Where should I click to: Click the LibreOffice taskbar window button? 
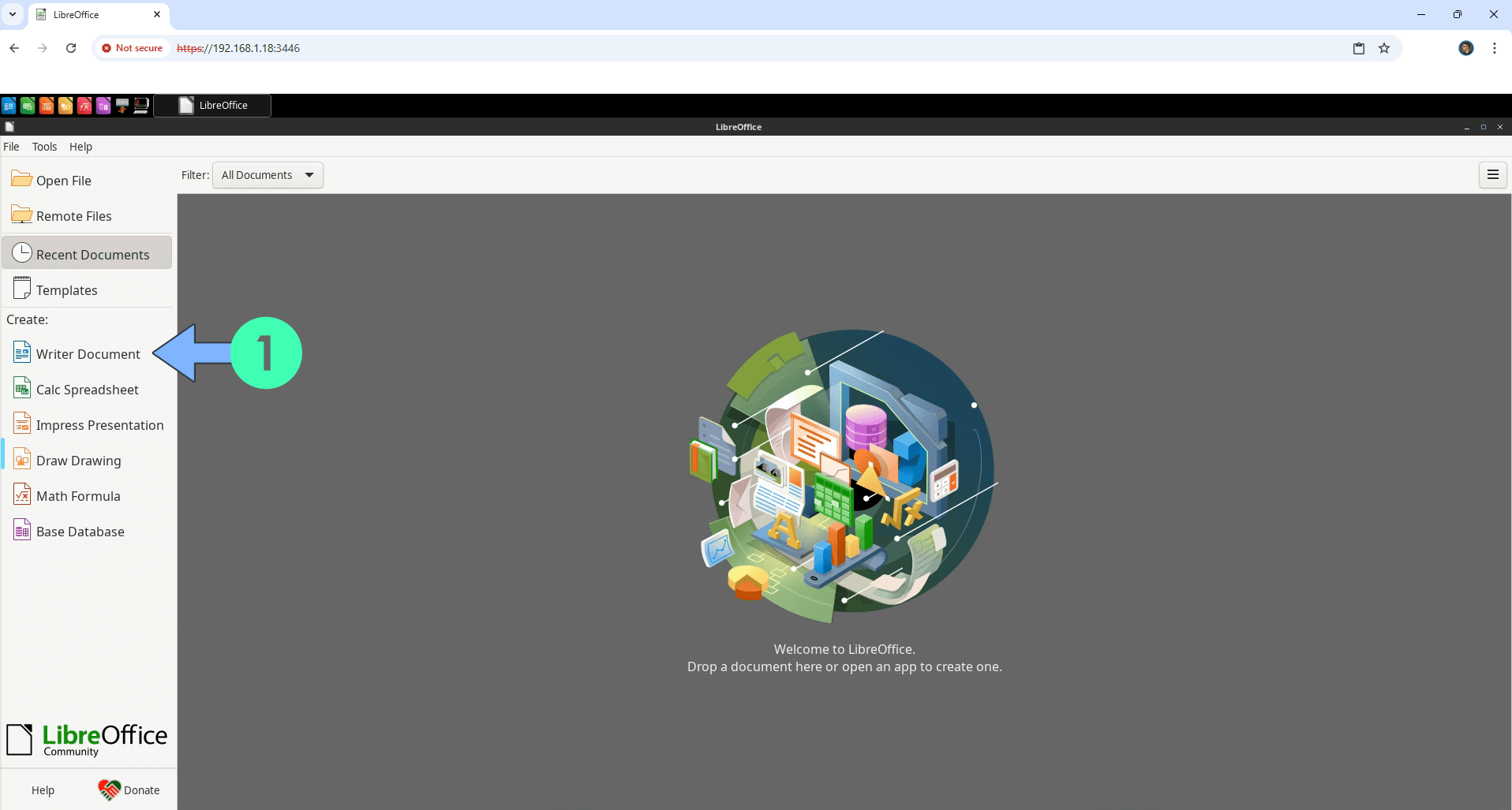pos(213,106)
